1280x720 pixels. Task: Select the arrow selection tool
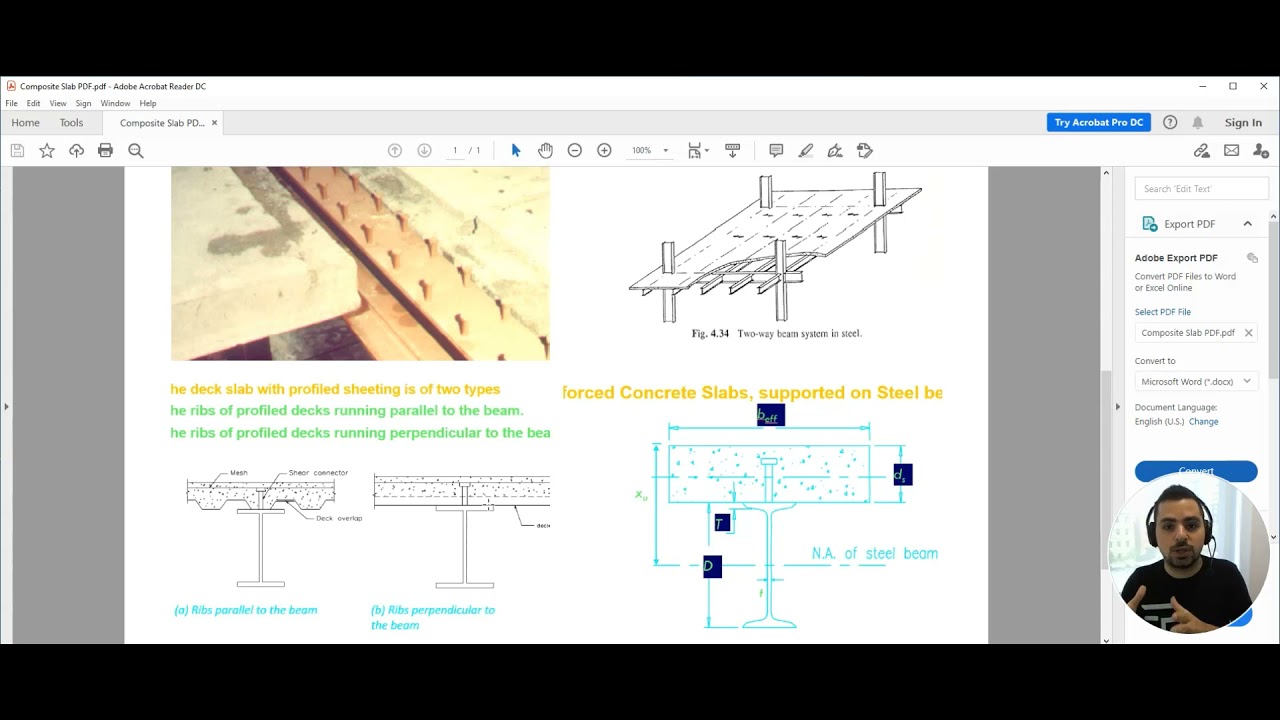click(516, 150)
